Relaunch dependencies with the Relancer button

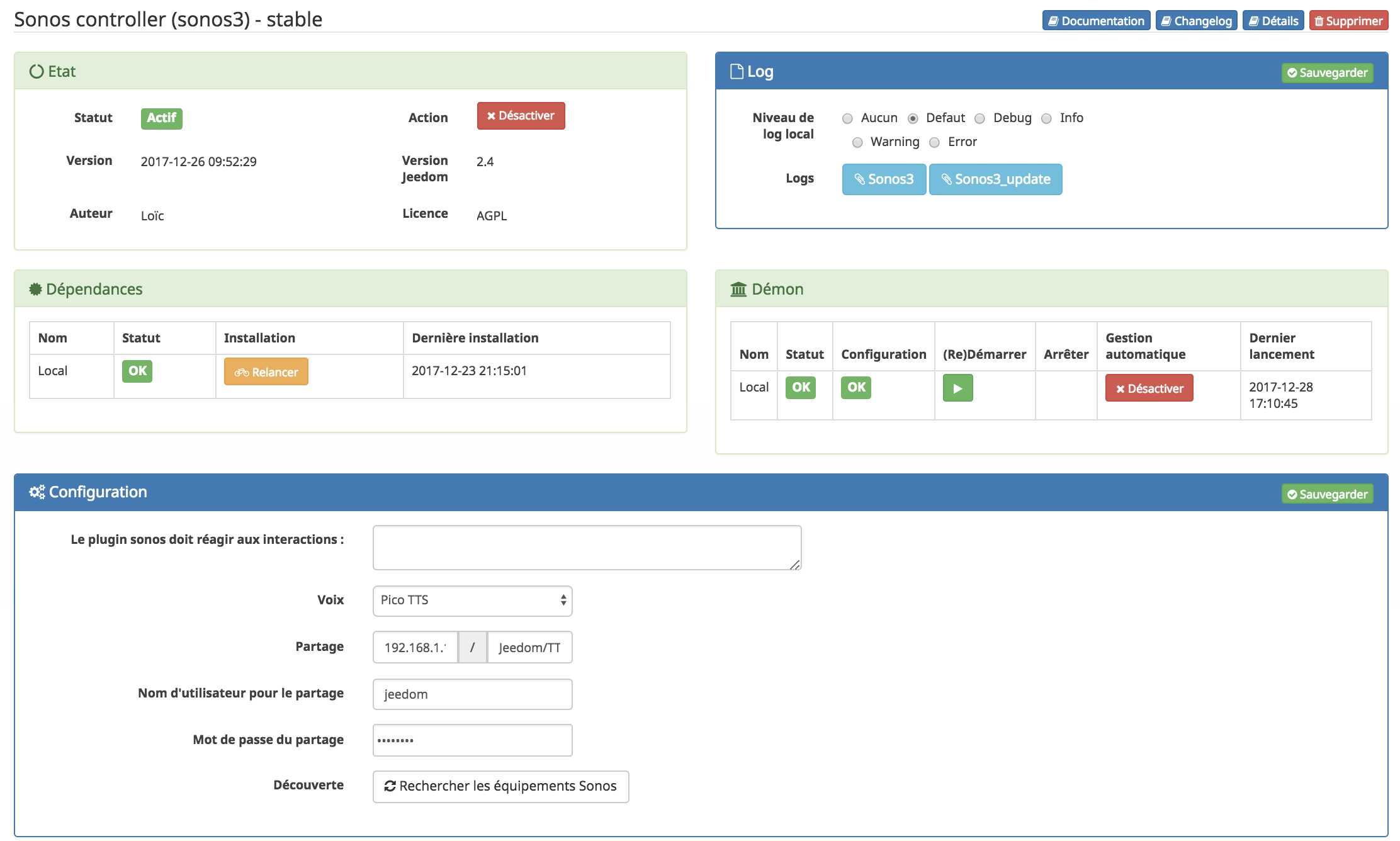[x=266, y=371]
